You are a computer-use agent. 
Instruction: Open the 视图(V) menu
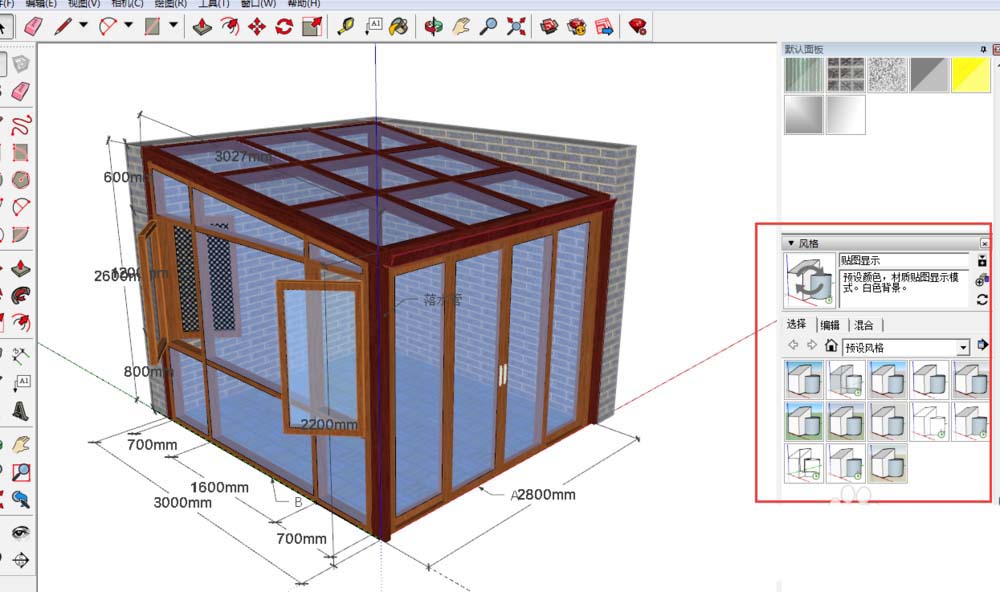click(84, 4)
